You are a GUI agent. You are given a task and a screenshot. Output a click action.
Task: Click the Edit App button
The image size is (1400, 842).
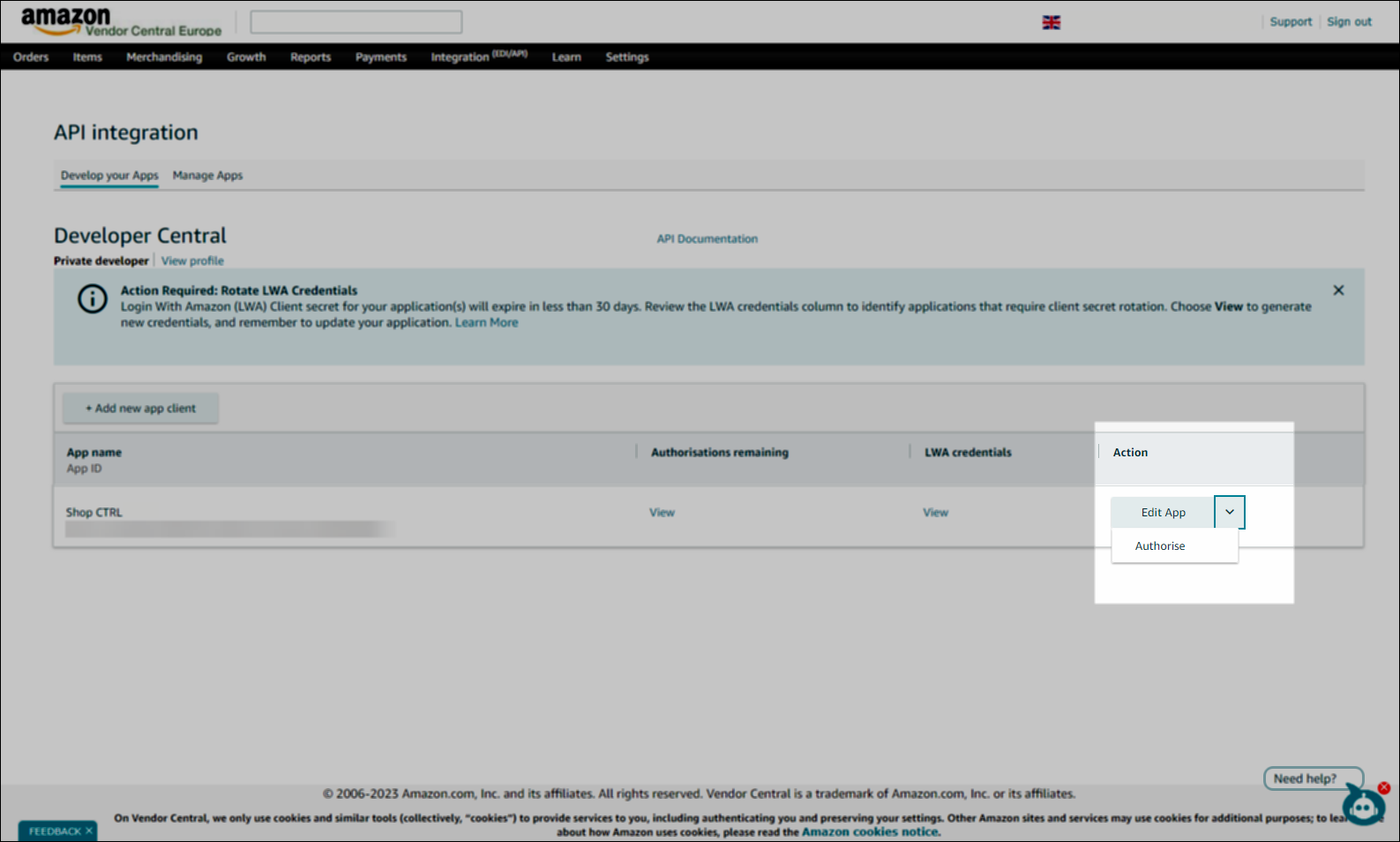tap(1163, 512)
